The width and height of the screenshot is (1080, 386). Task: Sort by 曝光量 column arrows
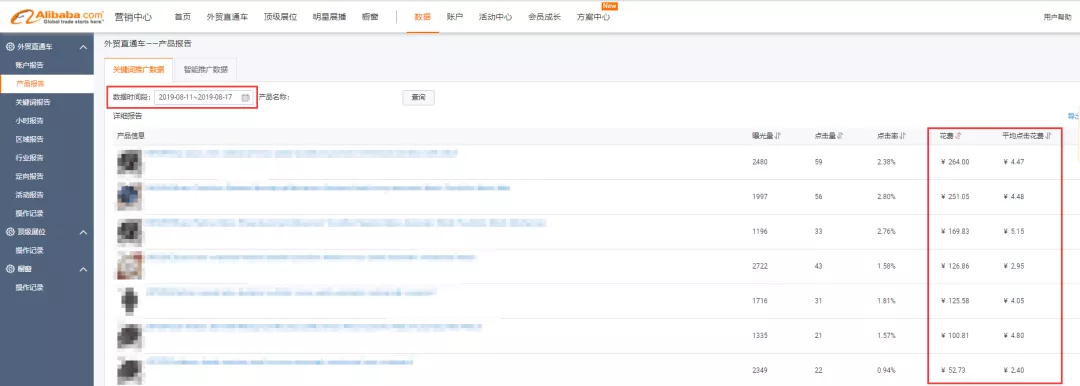(778, 136)
